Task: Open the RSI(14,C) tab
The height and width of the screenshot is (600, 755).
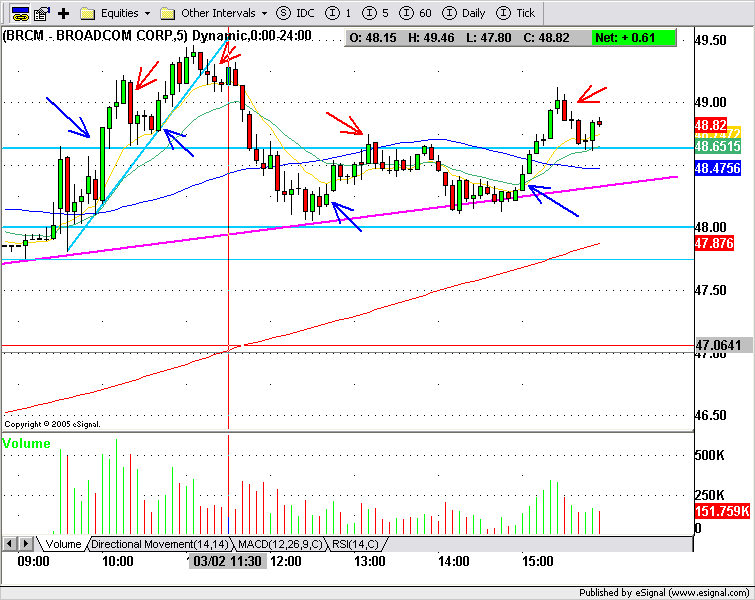Action: tap(355, 544)
